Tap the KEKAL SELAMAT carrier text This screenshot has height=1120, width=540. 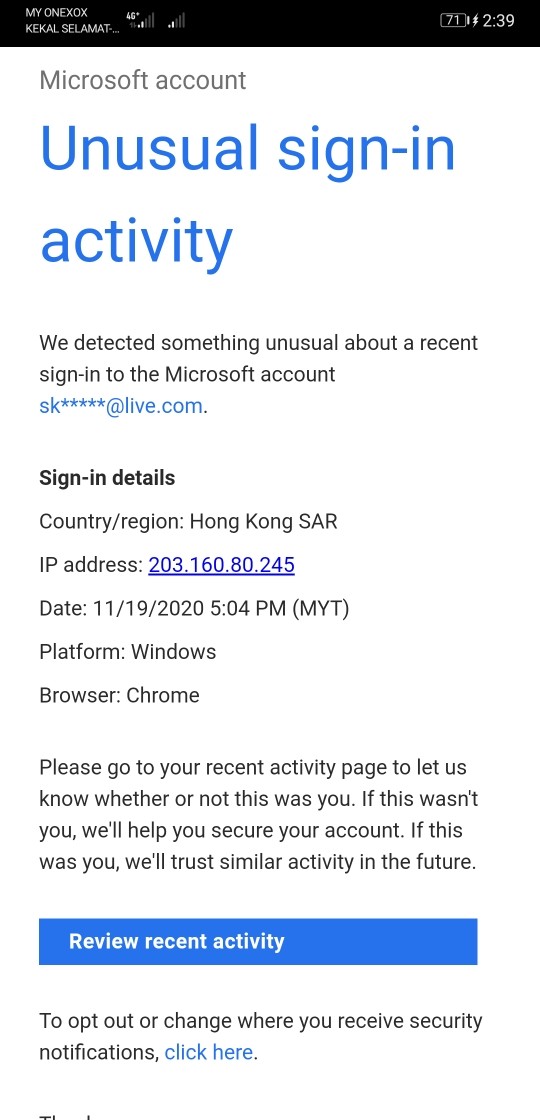(72, 29)
